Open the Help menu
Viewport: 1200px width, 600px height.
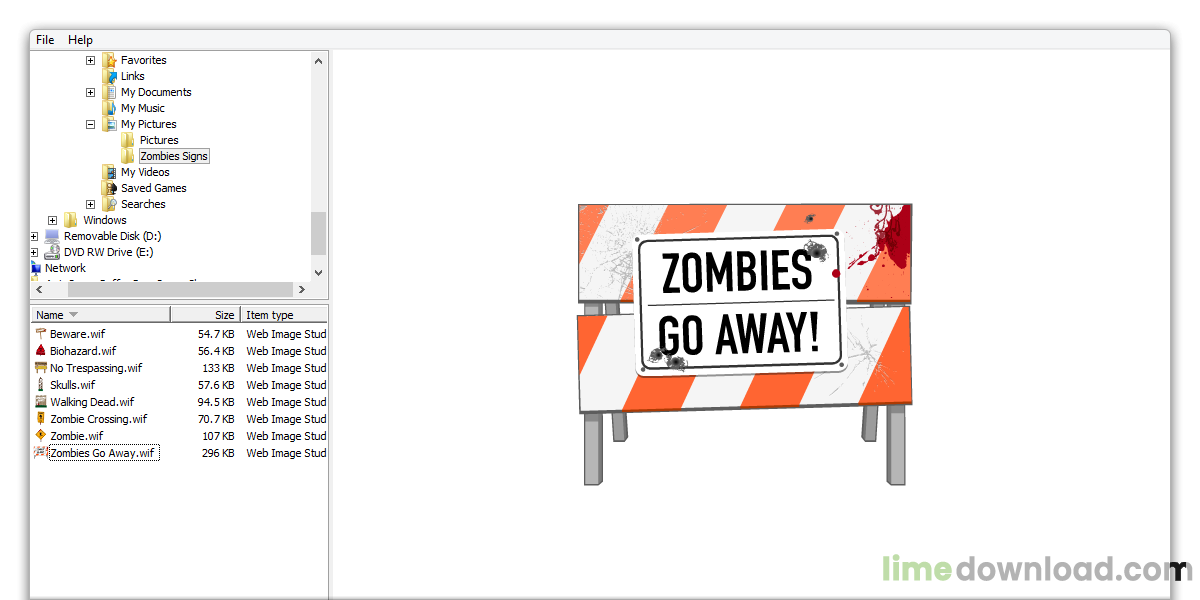80,40
